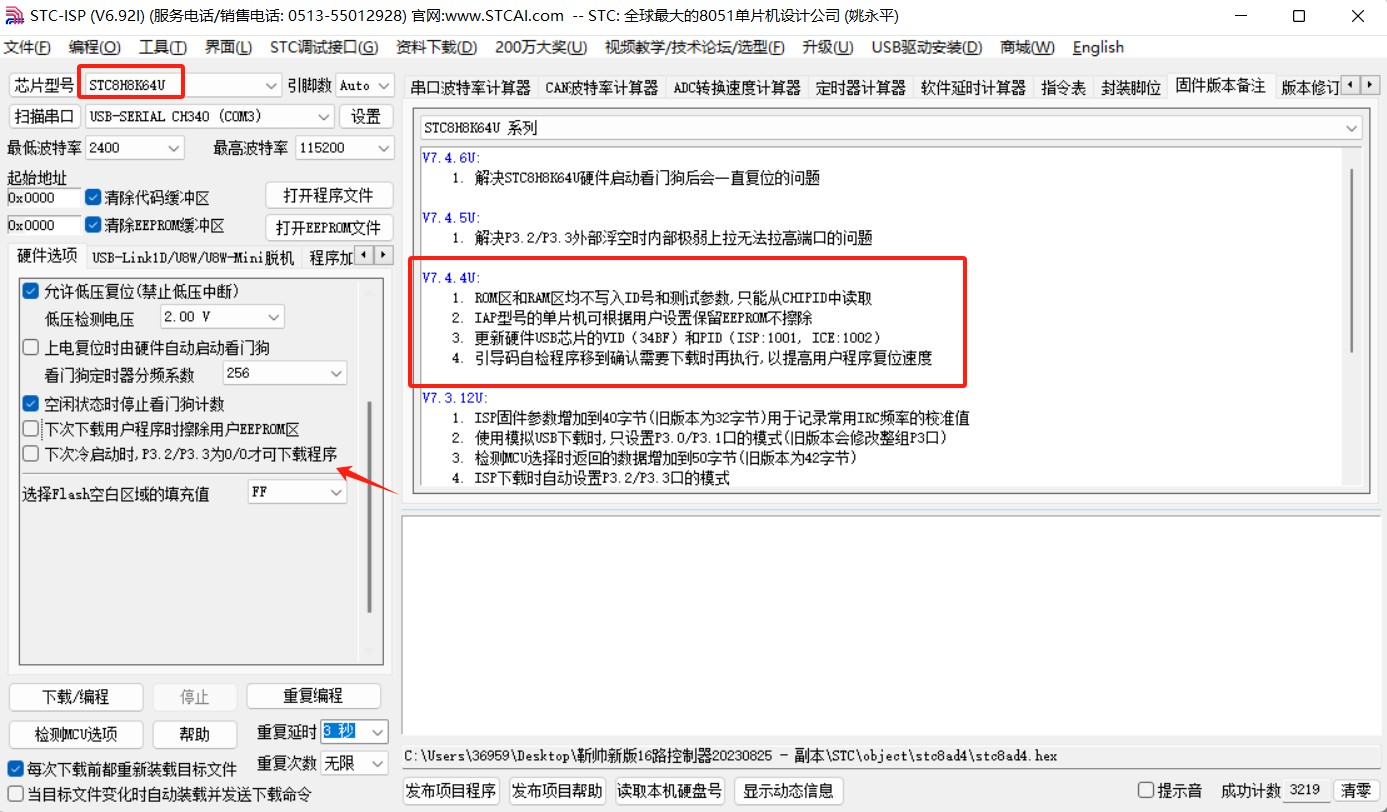Toggle 每次下载前都重新装载目标文件 checkbox

(x=15, y=769)
